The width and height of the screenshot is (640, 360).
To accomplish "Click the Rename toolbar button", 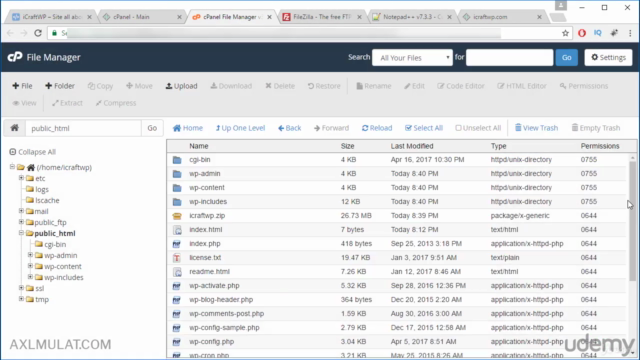I will [373, 86].
